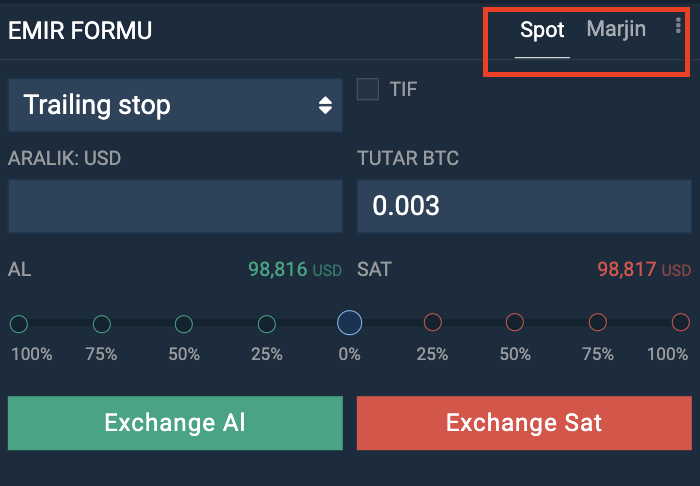Select the red 25% sell slider point
The image size is (700, 486).
click(433, 322)
